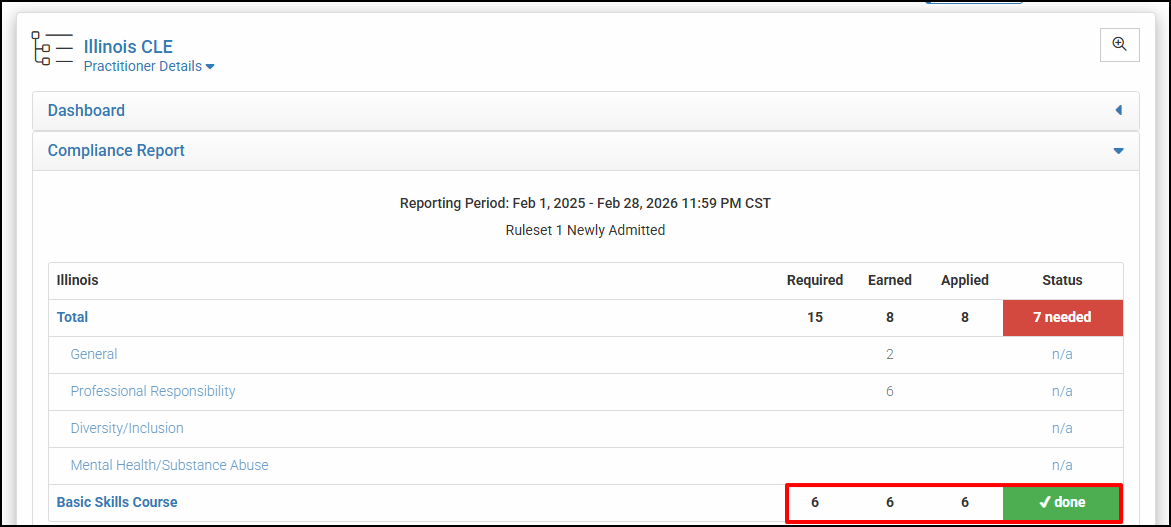Click the Status column header
Image resolution: width=1171 pixels, height=527 pixels.
[x=1062, y=281]
